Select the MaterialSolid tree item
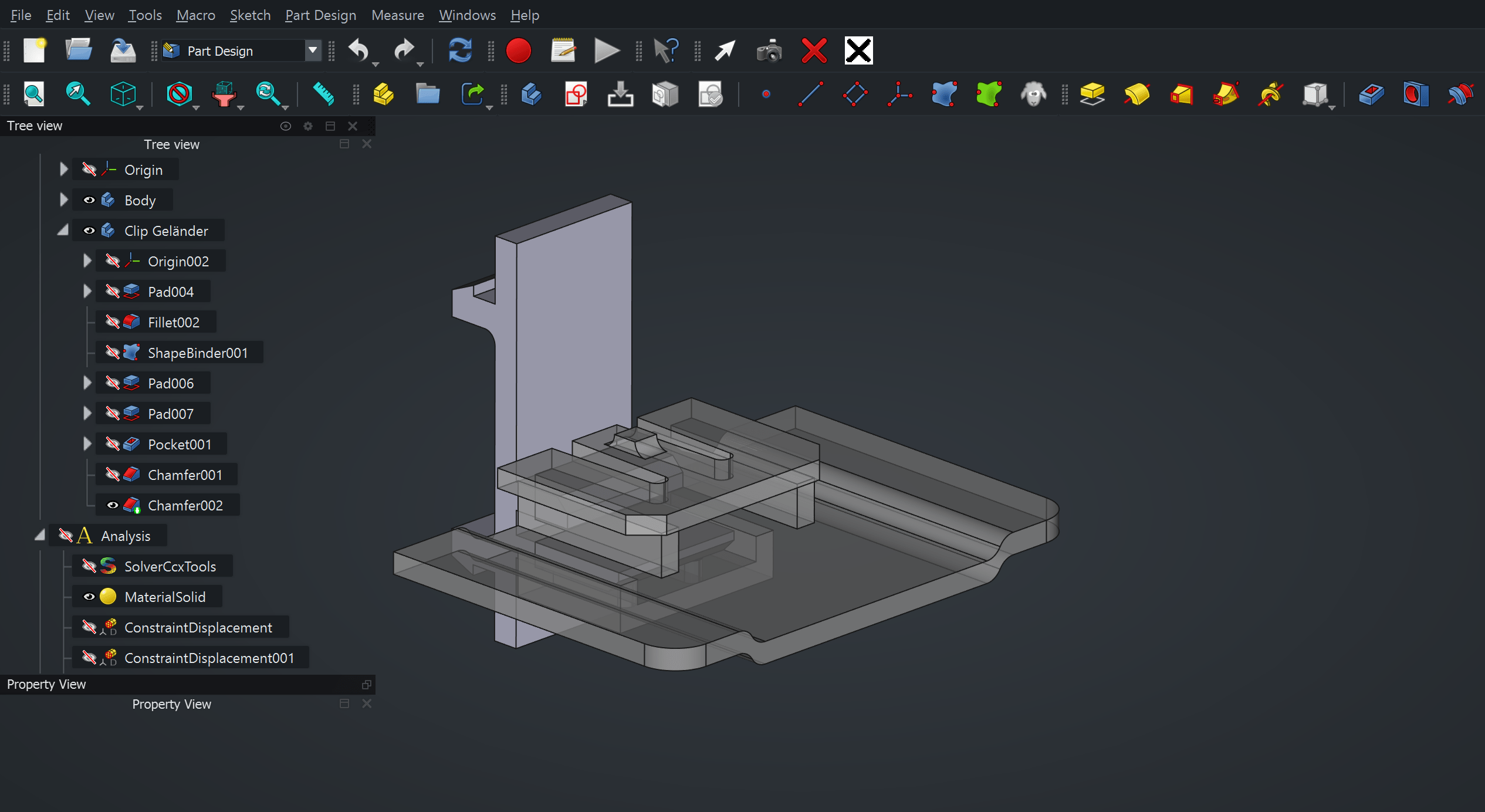 click(x=165, y=597)
